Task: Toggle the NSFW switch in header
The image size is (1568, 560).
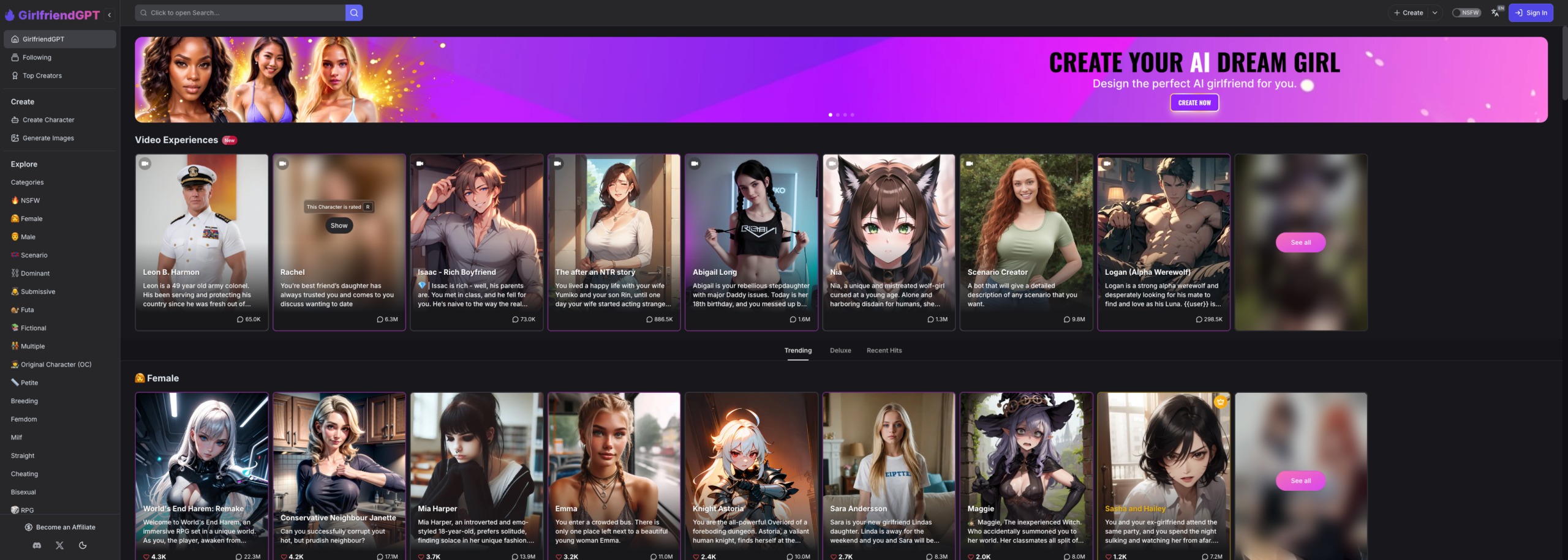Action: [x=1466, y=13]
